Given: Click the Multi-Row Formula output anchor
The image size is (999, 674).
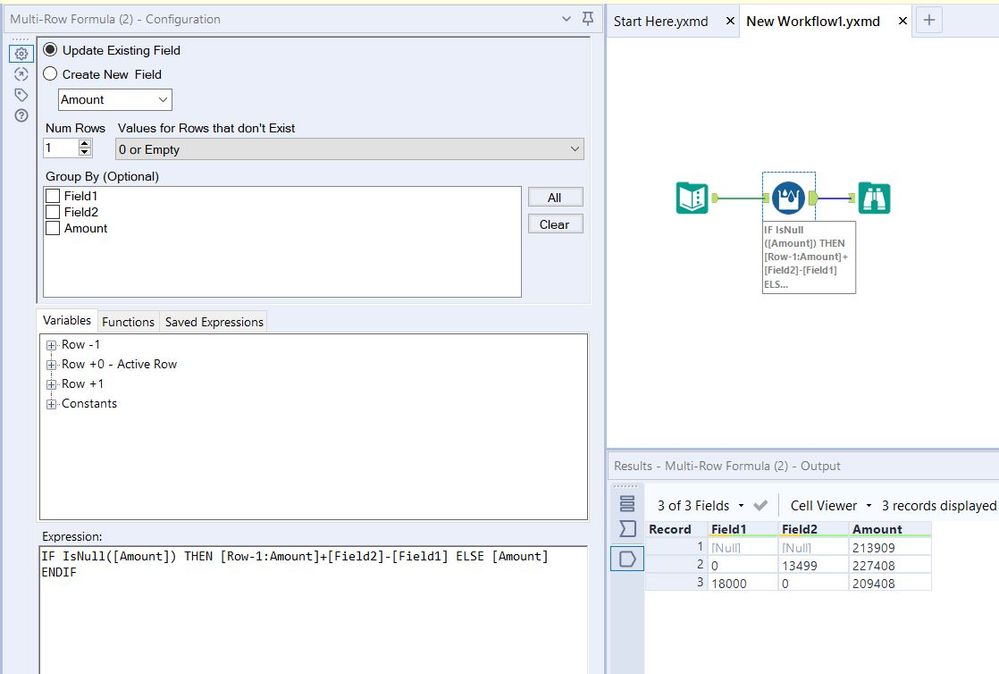Looking at the screenshot, I should click(812, 198).
